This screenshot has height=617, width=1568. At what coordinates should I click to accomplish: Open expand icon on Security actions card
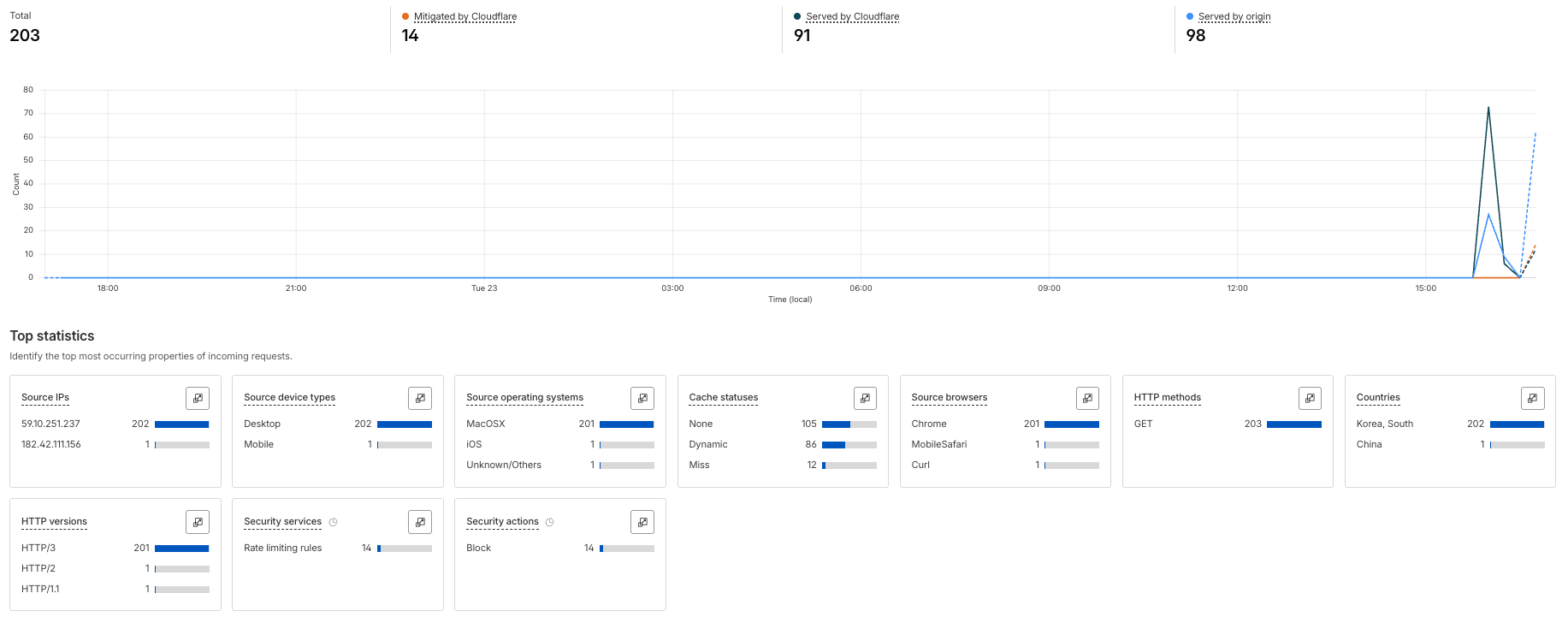click(x=642, y=522)
